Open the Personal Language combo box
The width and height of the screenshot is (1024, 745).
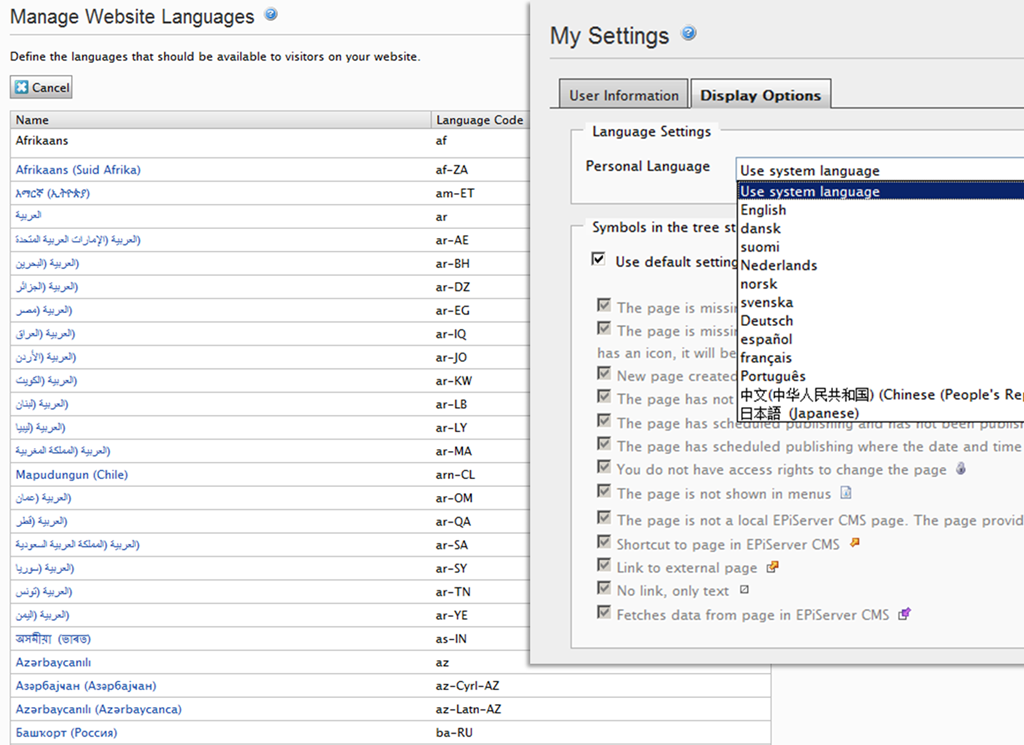(880, 171)
